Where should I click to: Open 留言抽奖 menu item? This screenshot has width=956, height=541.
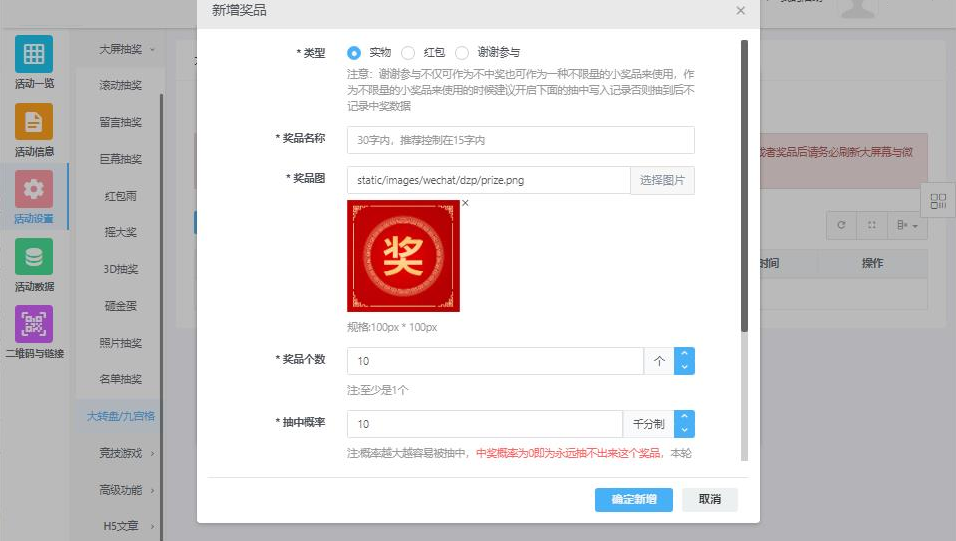tap(120, 122)
